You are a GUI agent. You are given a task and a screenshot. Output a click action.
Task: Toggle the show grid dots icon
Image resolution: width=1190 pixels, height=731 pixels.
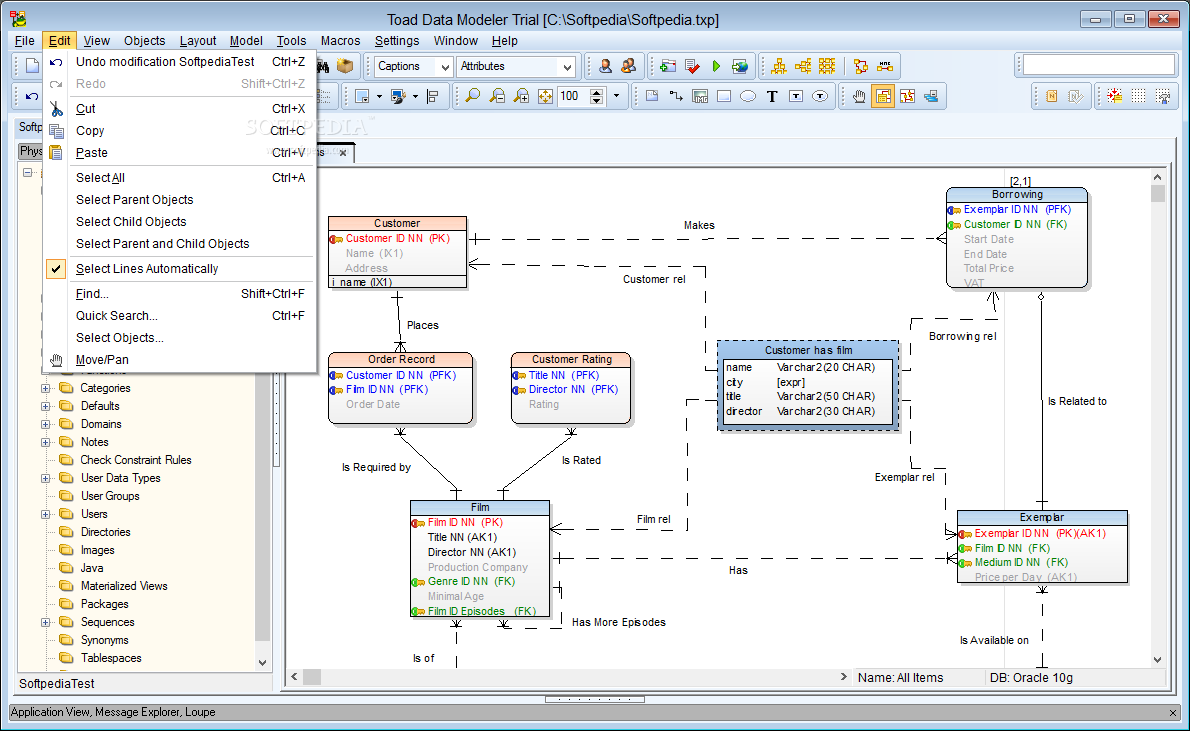point(1138,96)
